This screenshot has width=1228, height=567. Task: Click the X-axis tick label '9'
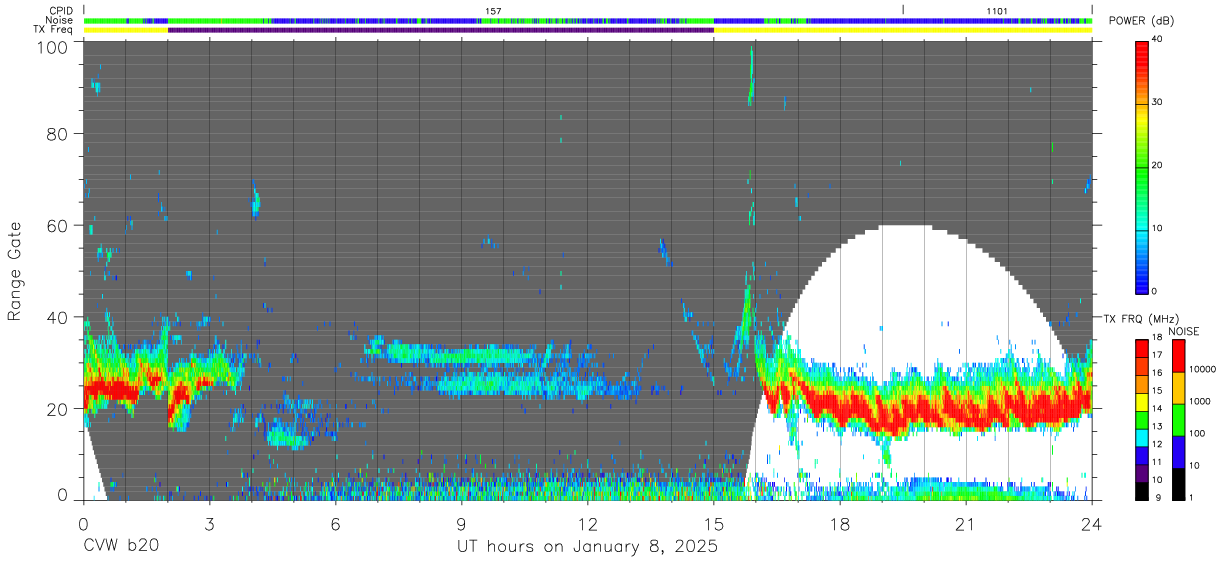[x=461, y=524]
